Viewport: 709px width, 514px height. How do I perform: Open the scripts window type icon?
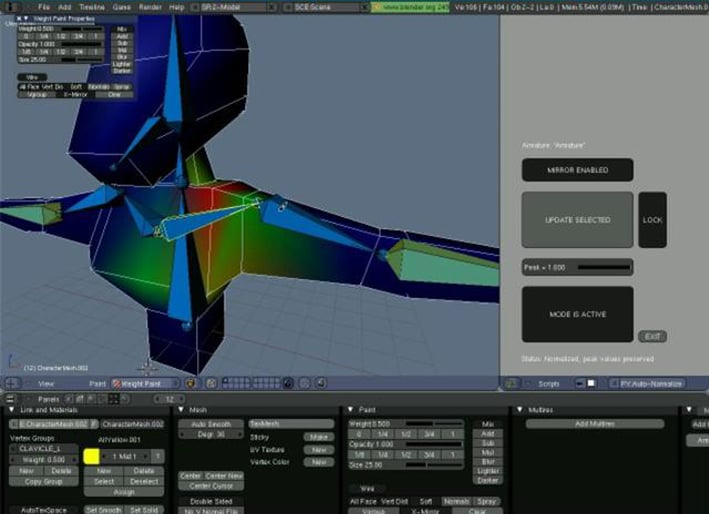[511, 383]
